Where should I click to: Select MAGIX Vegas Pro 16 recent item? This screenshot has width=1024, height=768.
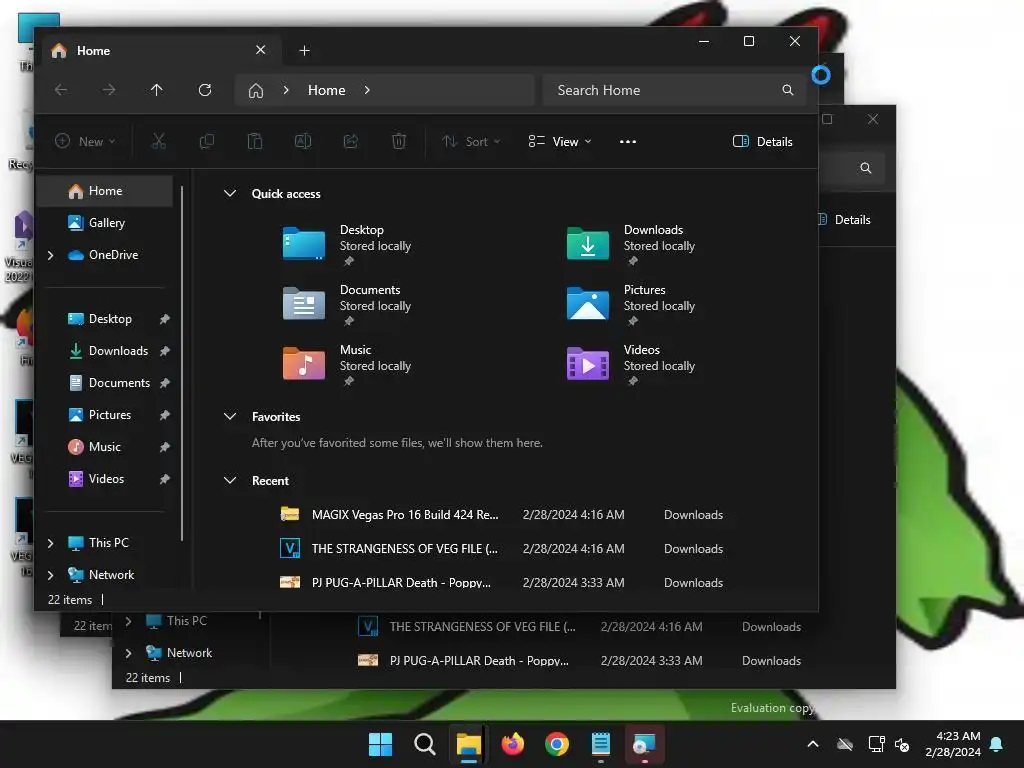tap(503, 515)
